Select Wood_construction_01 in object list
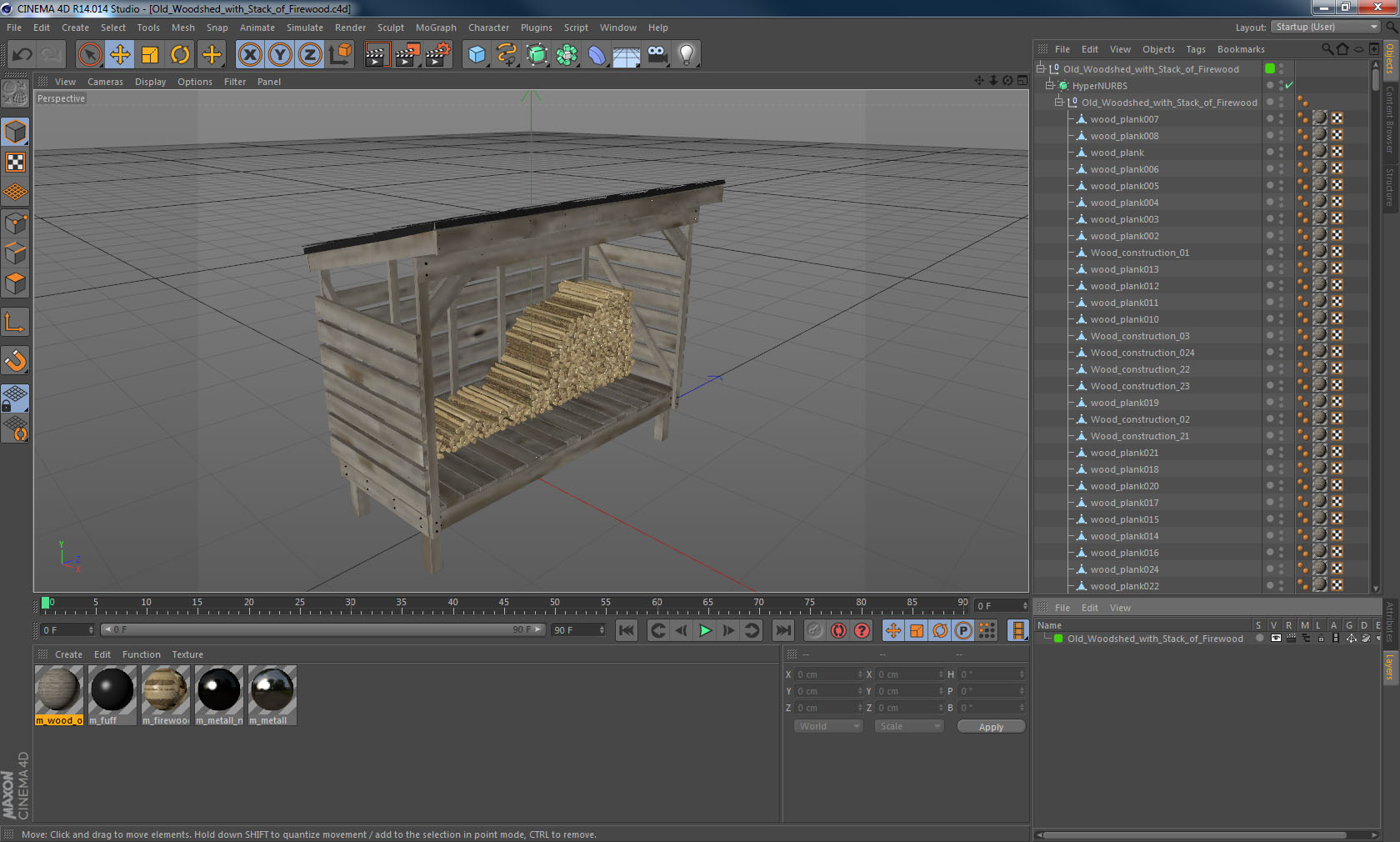The height and width of the screenshot is (842, 1400). (x=1139, y=253)
